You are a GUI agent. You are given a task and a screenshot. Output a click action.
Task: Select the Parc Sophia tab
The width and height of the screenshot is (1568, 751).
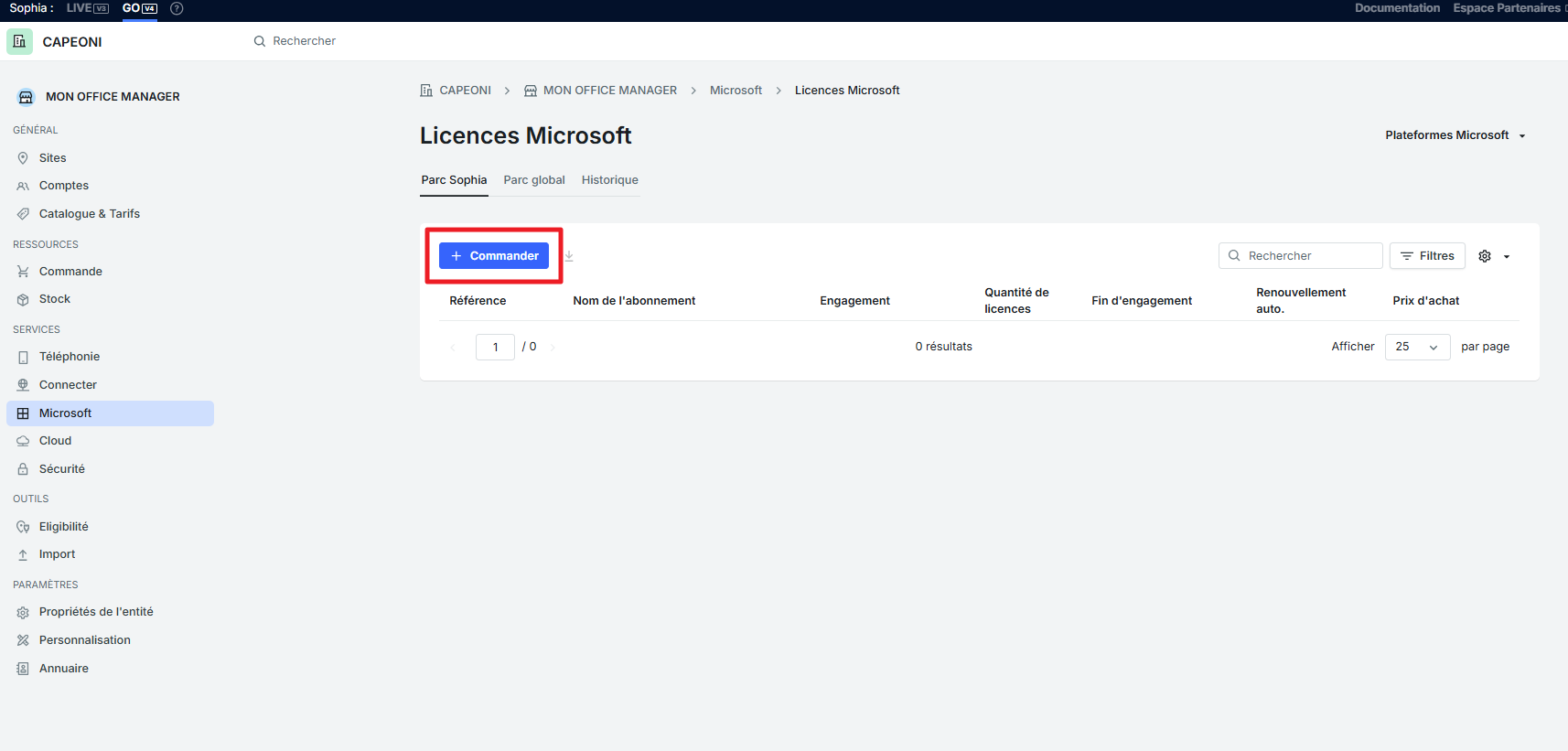pos(454,180)
